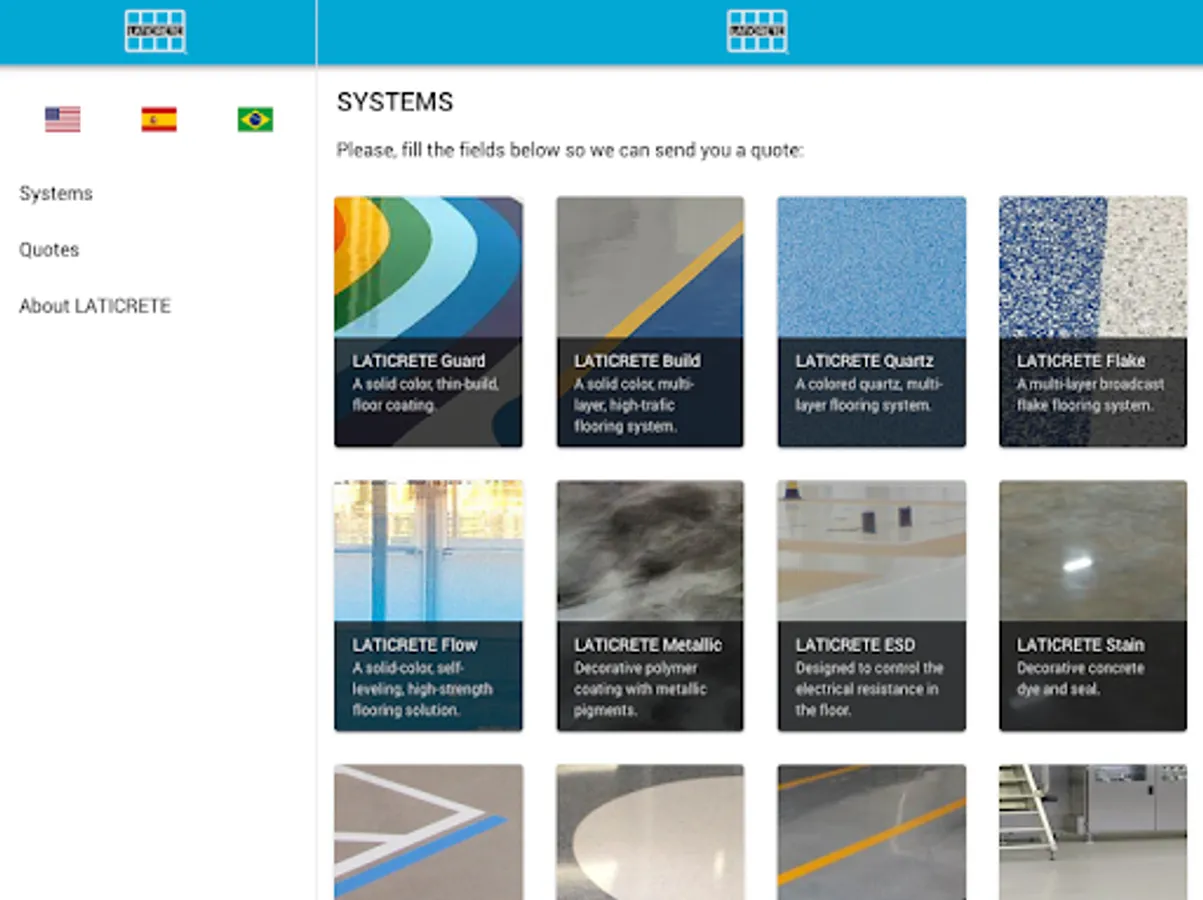The width and height of the screenshot is (1203, 900).
Task: Open Systems in the side menu
Action: (x=56, y=193)
